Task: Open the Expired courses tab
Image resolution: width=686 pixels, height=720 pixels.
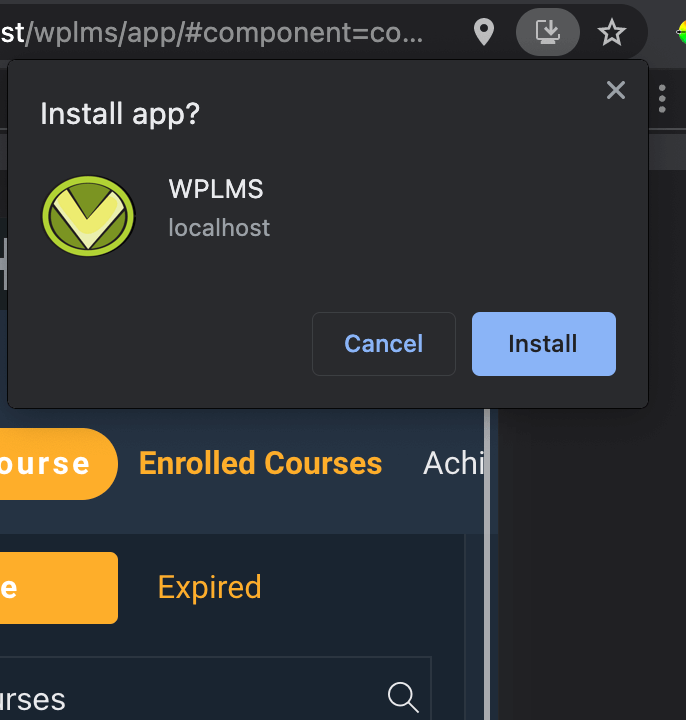Action: point(209,587)
